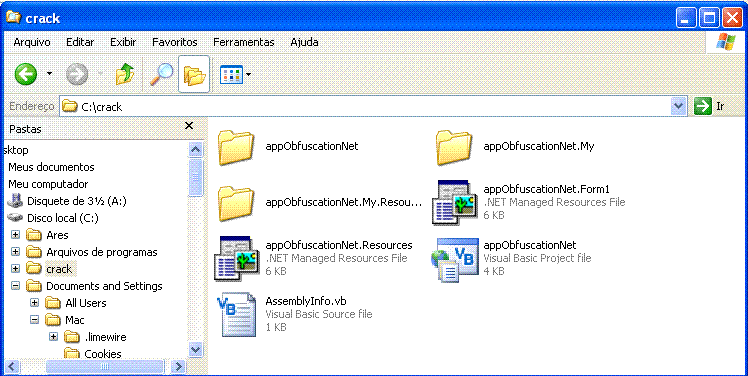Open the Favoritos menu
Screen dimensions: 748x376
pyautogui.click(x=175, y=42)
